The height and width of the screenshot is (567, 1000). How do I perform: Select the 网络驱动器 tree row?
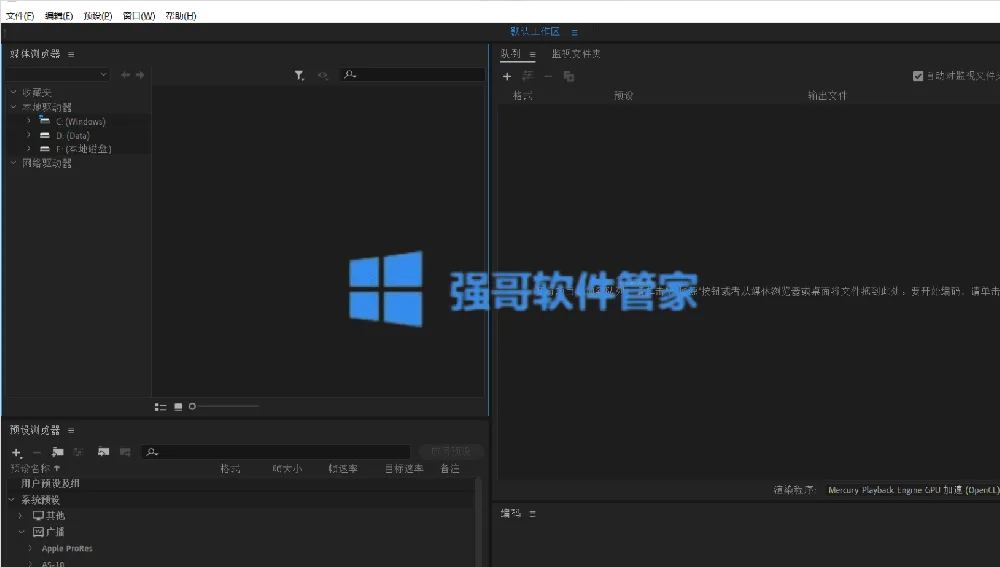47,163
